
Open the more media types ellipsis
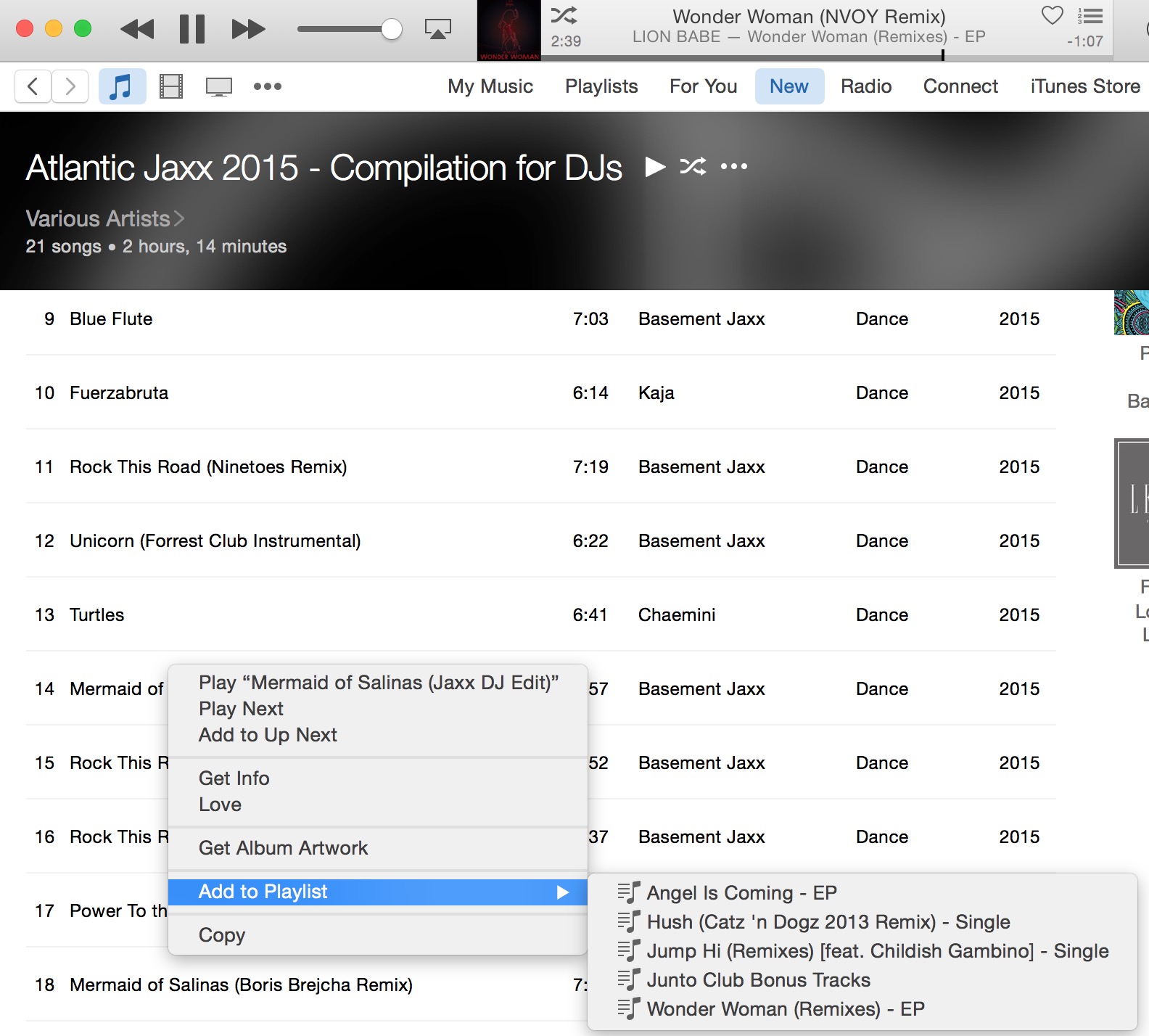tap(267, 86)
